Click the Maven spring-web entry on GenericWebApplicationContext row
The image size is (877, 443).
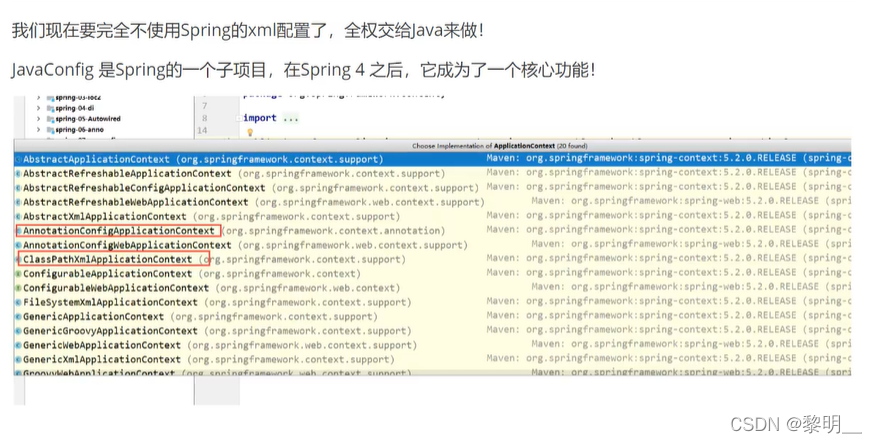click(x=691, y=344)
